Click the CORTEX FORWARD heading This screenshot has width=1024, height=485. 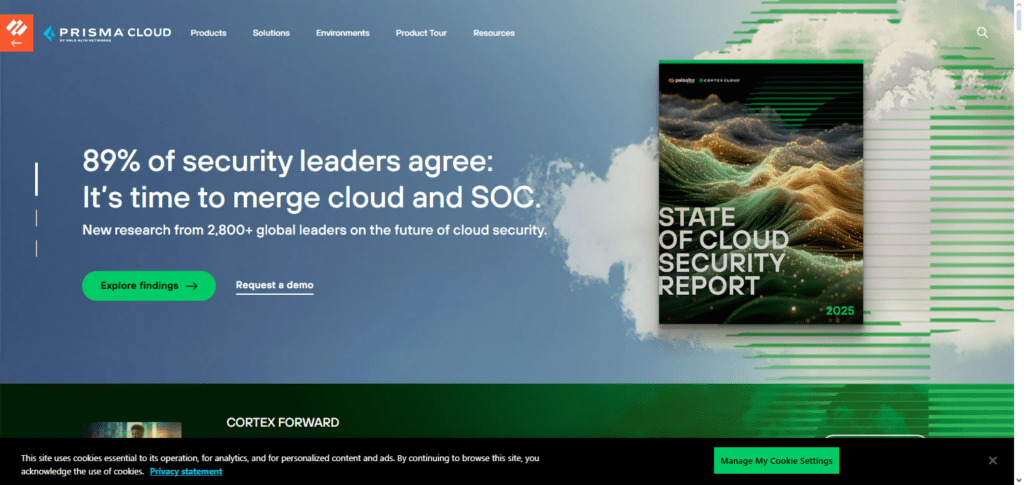(x=283, y=423)
